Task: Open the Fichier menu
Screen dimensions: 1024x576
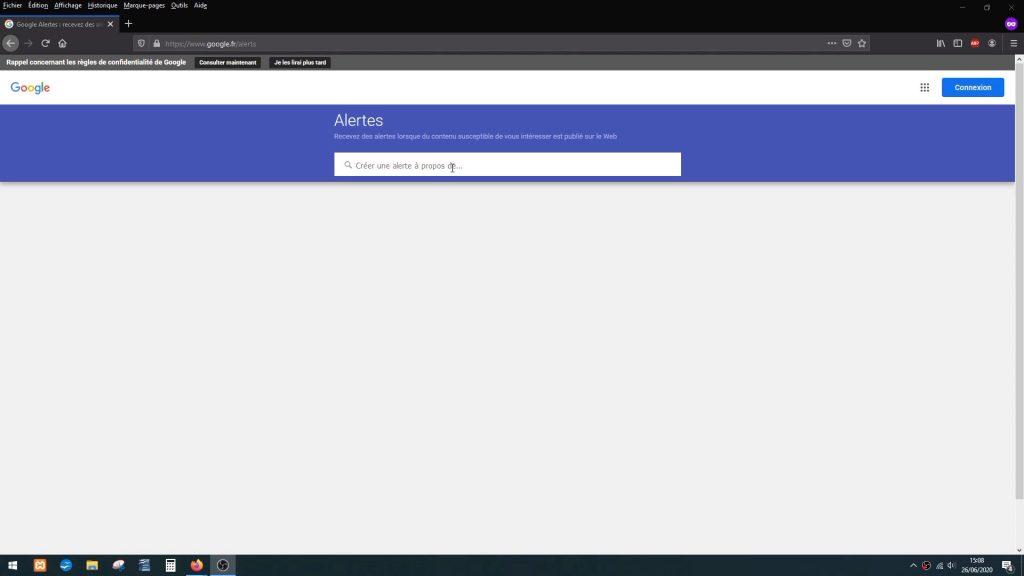Action: [x=12, y=5]
